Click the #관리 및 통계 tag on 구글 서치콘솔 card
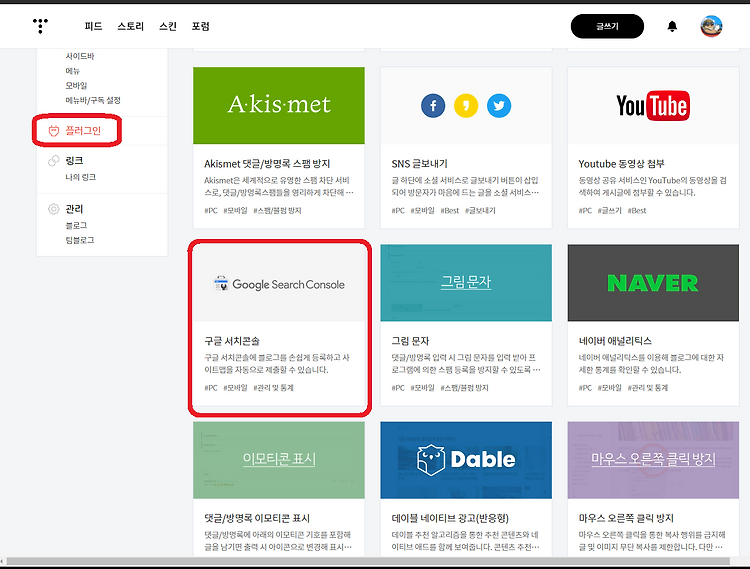Image resolution: width=750 pixels, height=569 pixels. [x=273, y=388]
